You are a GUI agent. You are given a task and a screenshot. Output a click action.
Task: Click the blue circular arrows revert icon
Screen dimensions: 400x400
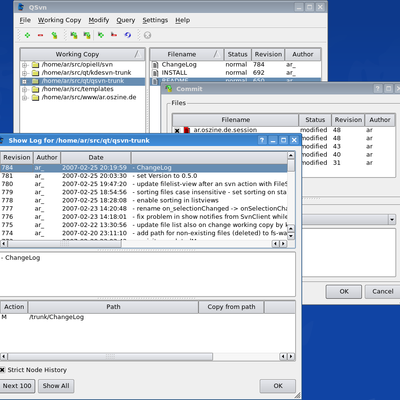click(x=128, y=35)
